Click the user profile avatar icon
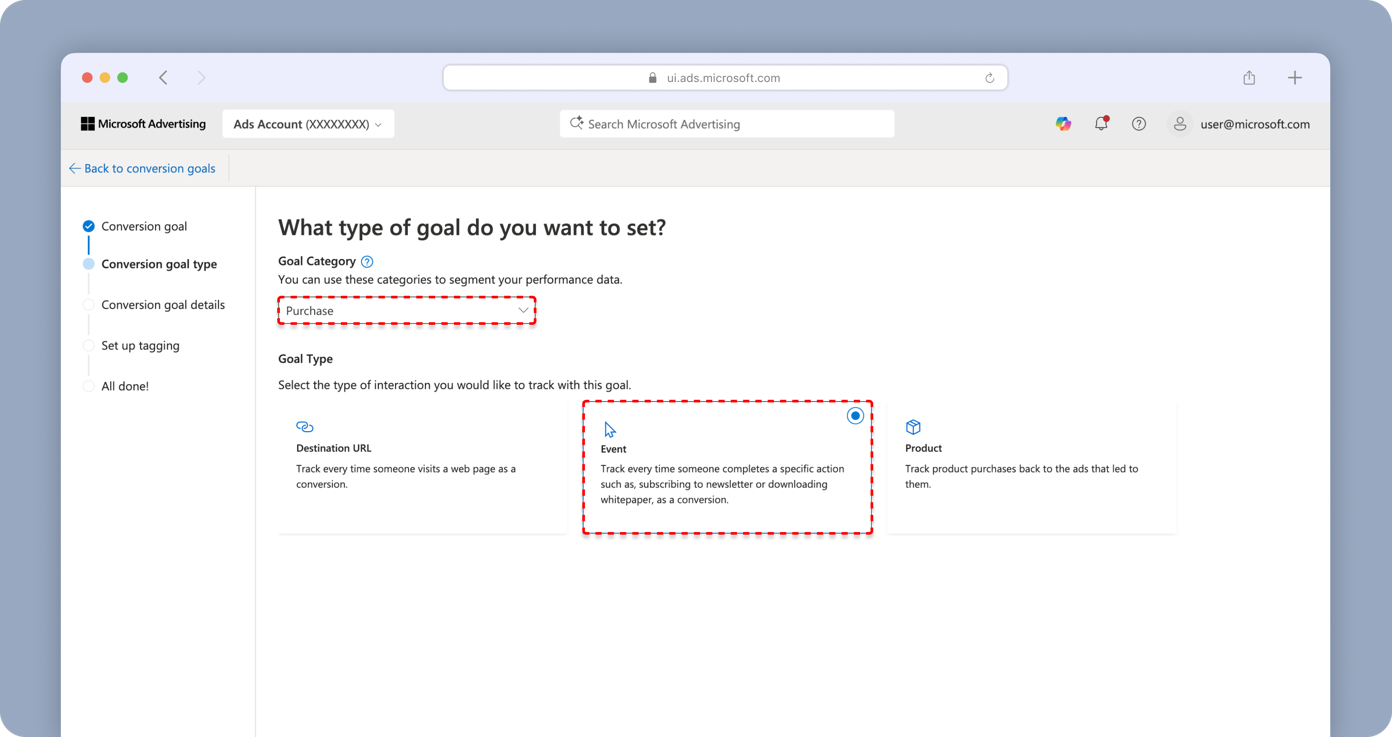The width and height of the screenshot is (1392, 737). pos(1180,124)
